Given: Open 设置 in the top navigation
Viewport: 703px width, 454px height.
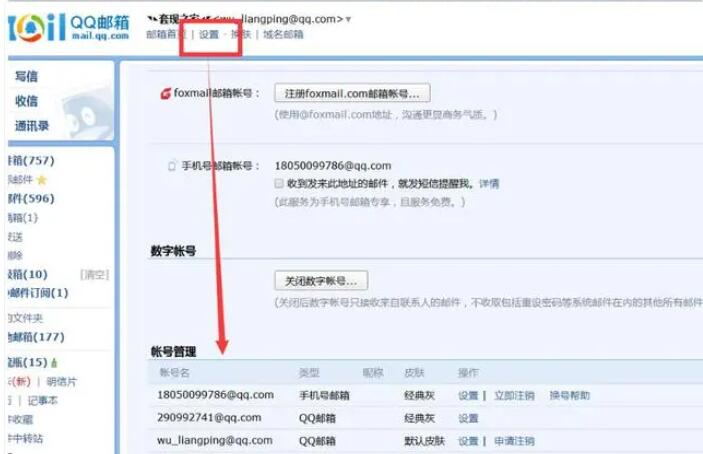Looking at the screenshot, I should click(x=209, y=34).
